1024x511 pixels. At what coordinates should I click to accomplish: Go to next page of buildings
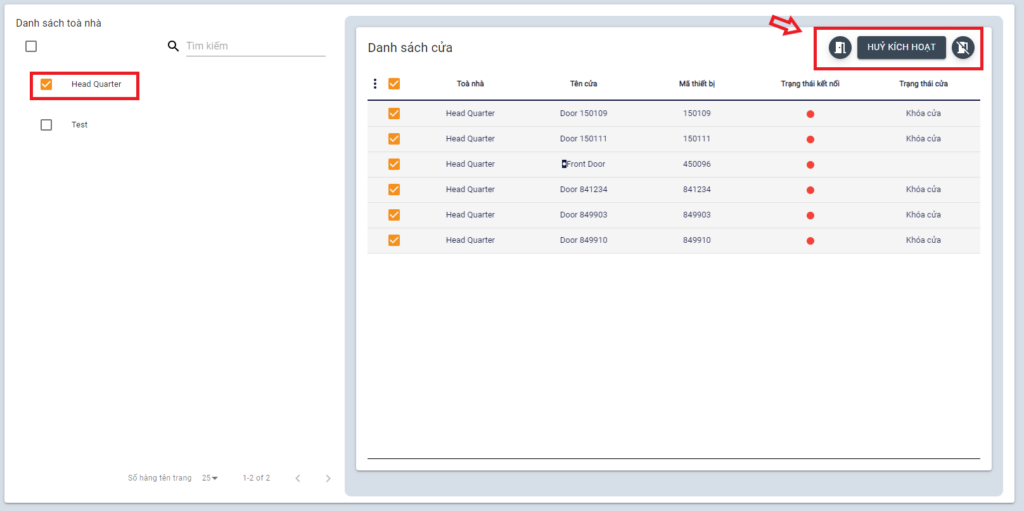[x=328, y=478]
